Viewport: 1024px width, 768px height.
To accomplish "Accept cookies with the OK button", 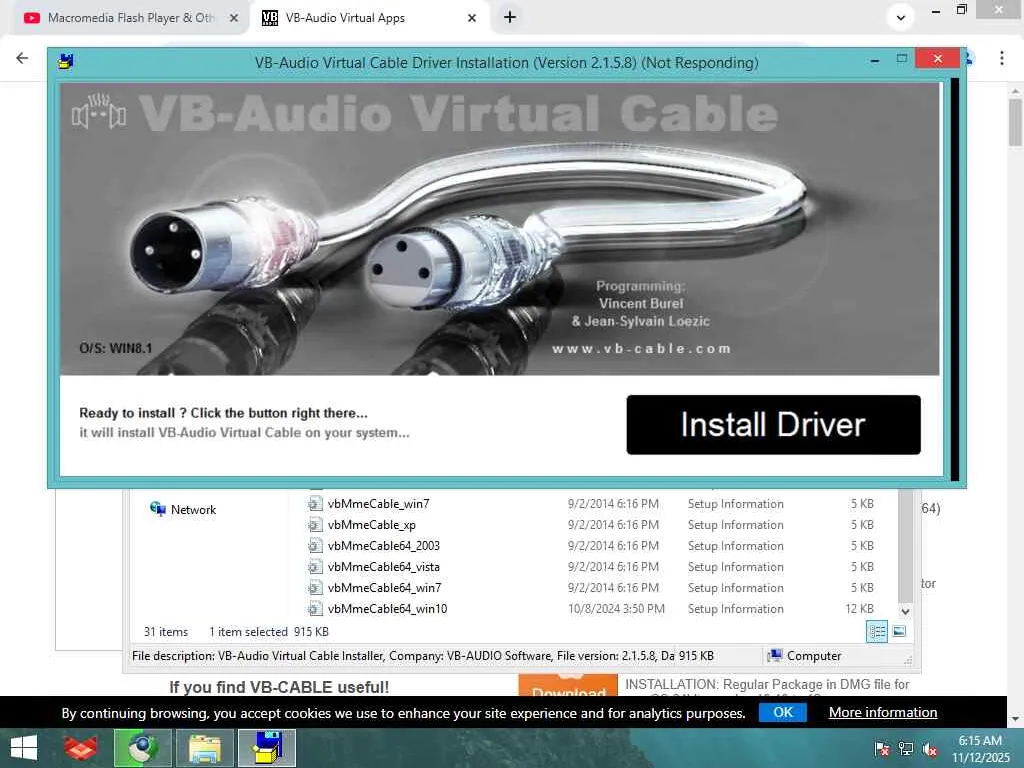I will (x=782, y=712).
